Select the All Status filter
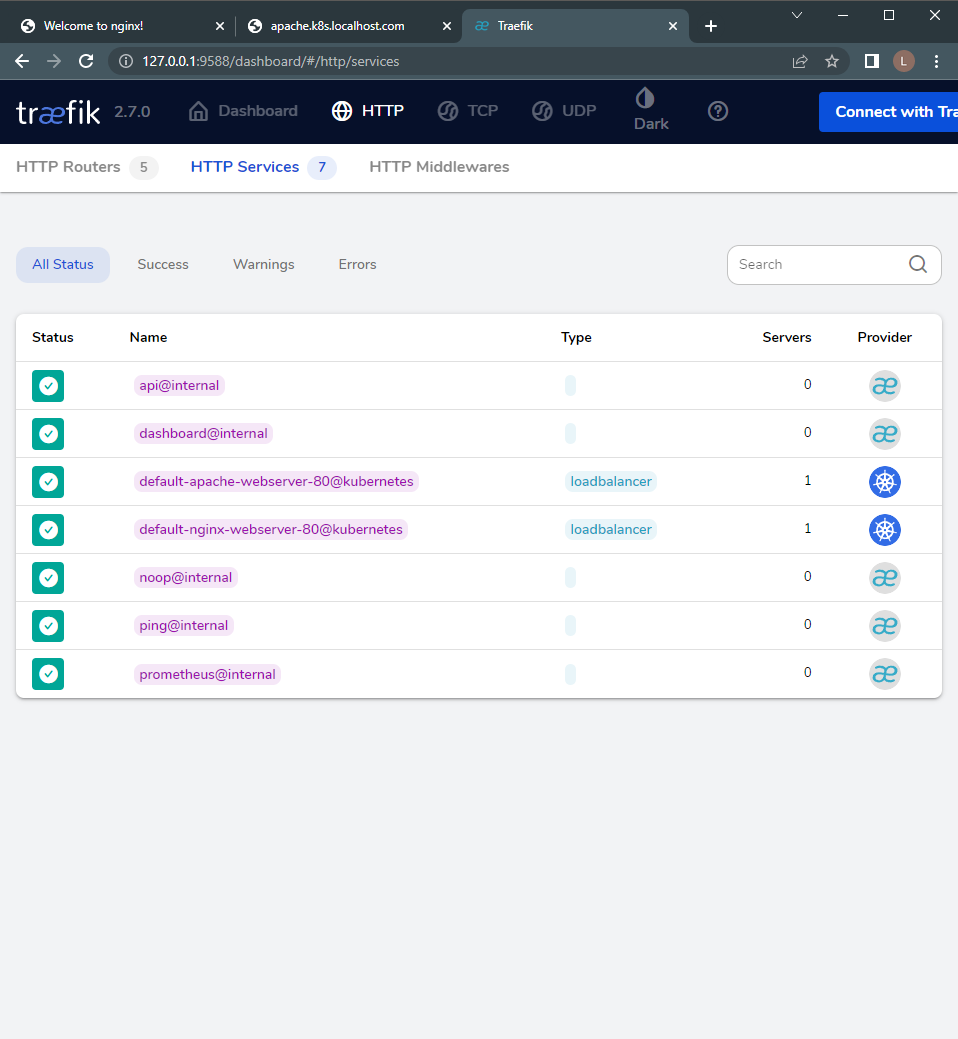This screenshot has width=958, height=1039. [x=63, y=264]
